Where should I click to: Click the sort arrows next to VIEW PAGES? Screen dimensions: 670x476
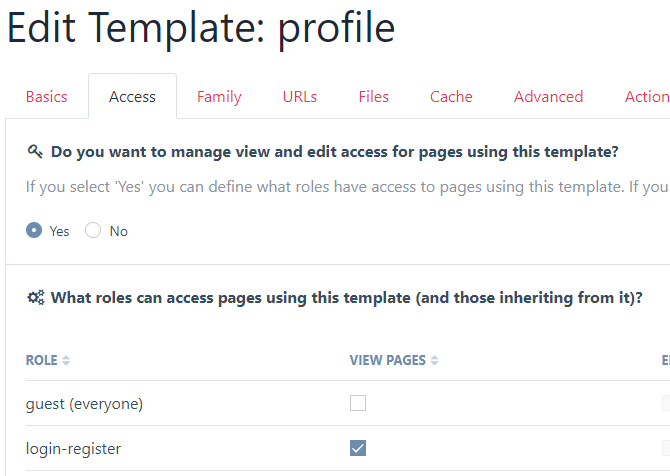click(435, 360)
